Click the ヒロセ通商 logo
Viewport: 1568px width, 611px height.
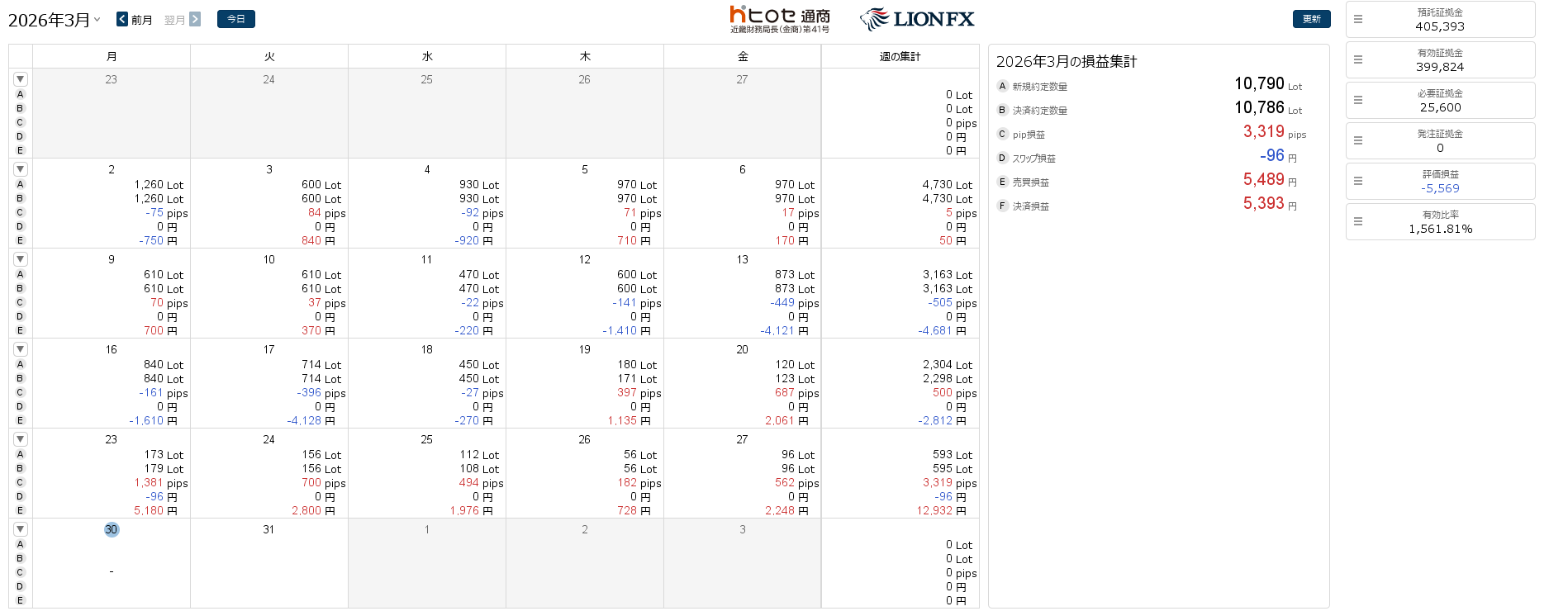pyautogui.click(x=779, y=19)
